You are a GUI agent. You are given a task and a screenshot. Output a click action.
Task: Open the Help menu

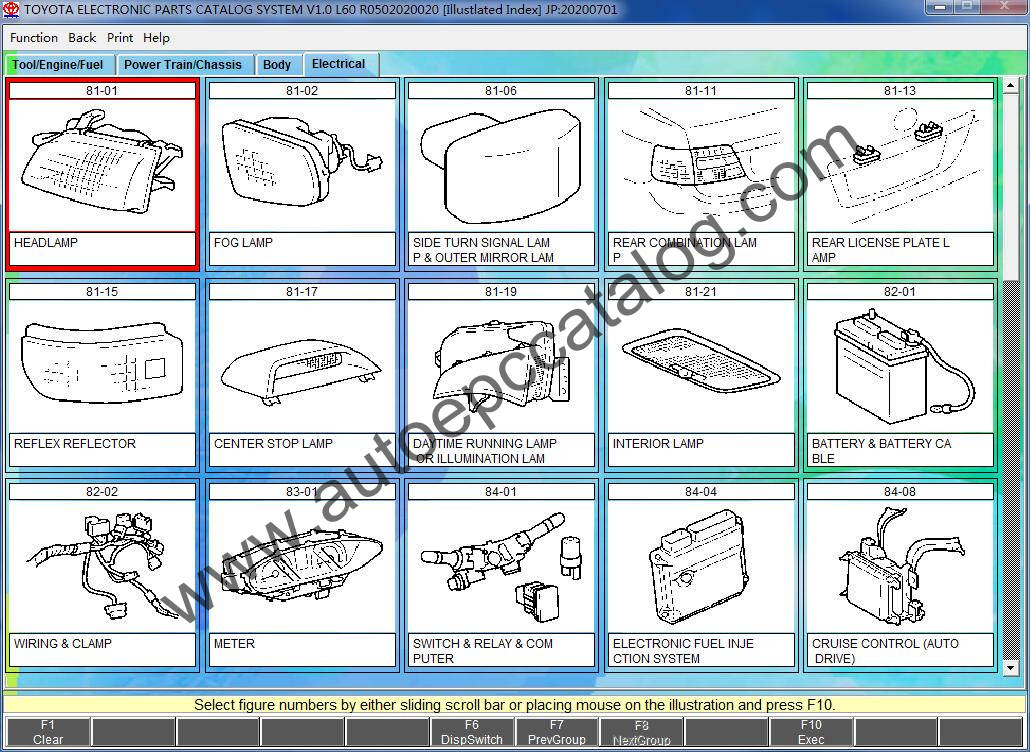point(156,37)
